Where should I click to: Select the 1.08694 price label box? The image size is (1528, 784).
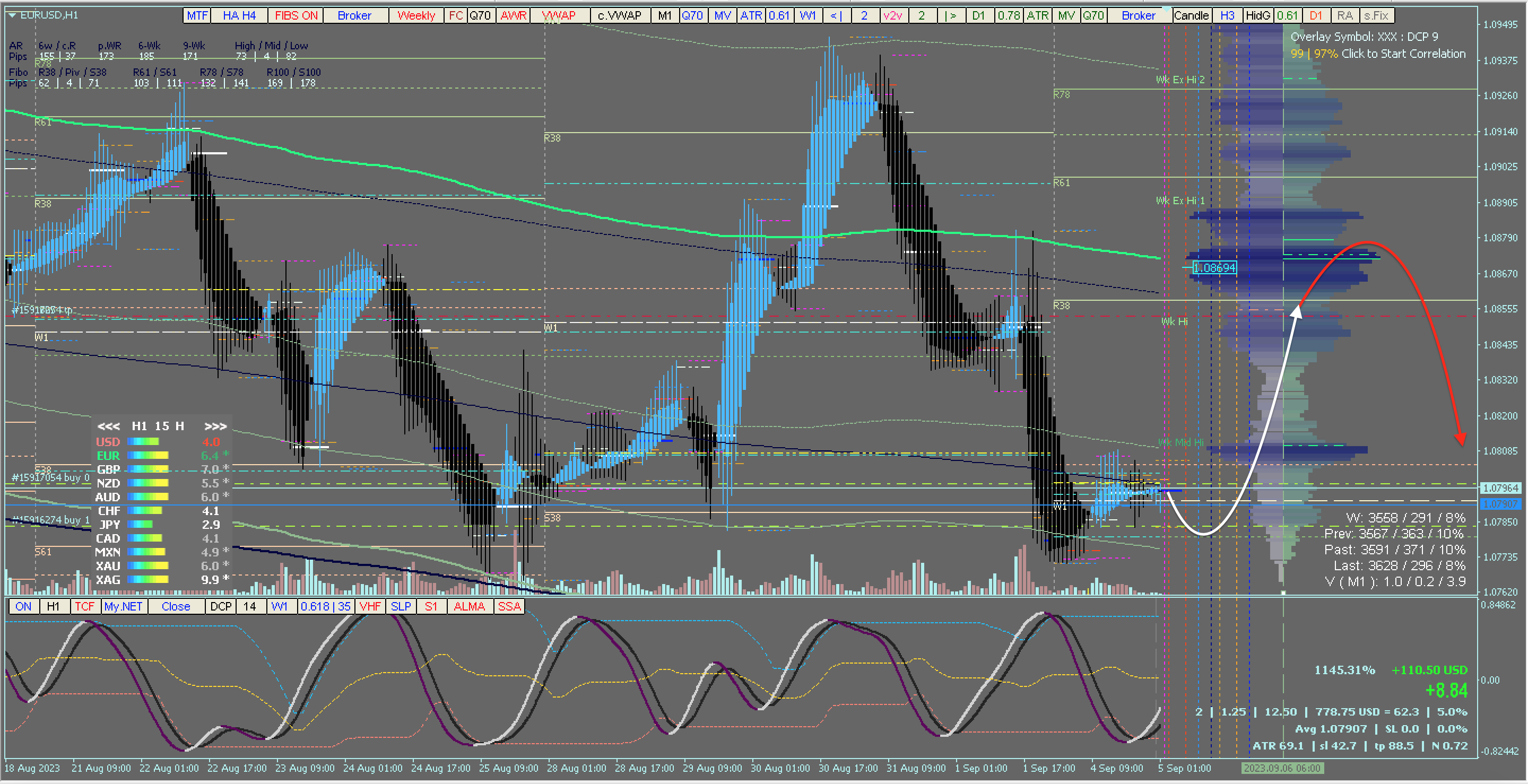coord(1214,268)
